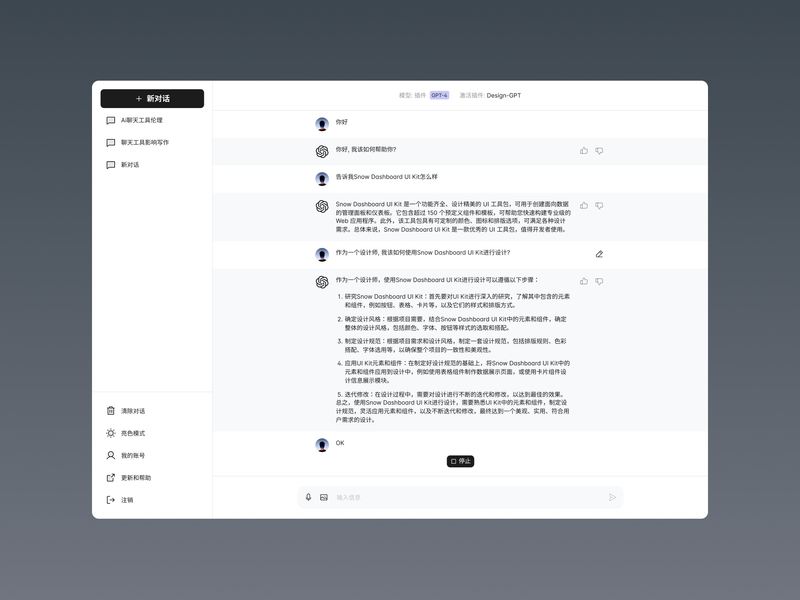Log out using the 注销 icon

[111, 500]
